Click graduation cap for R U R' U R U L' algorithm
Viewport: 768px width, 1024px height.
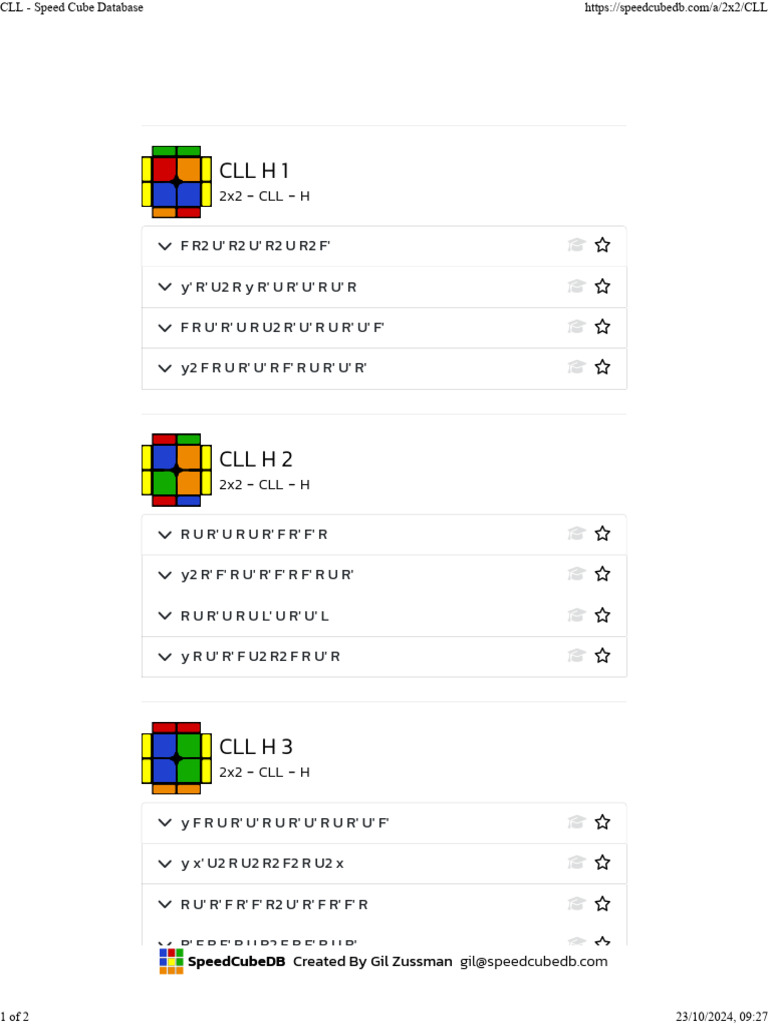[x=576, y=615]
